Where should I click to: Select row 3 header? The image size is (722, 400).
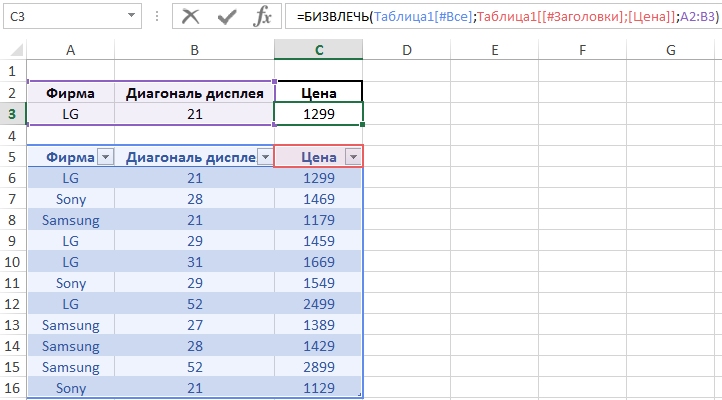click(12, 114)
